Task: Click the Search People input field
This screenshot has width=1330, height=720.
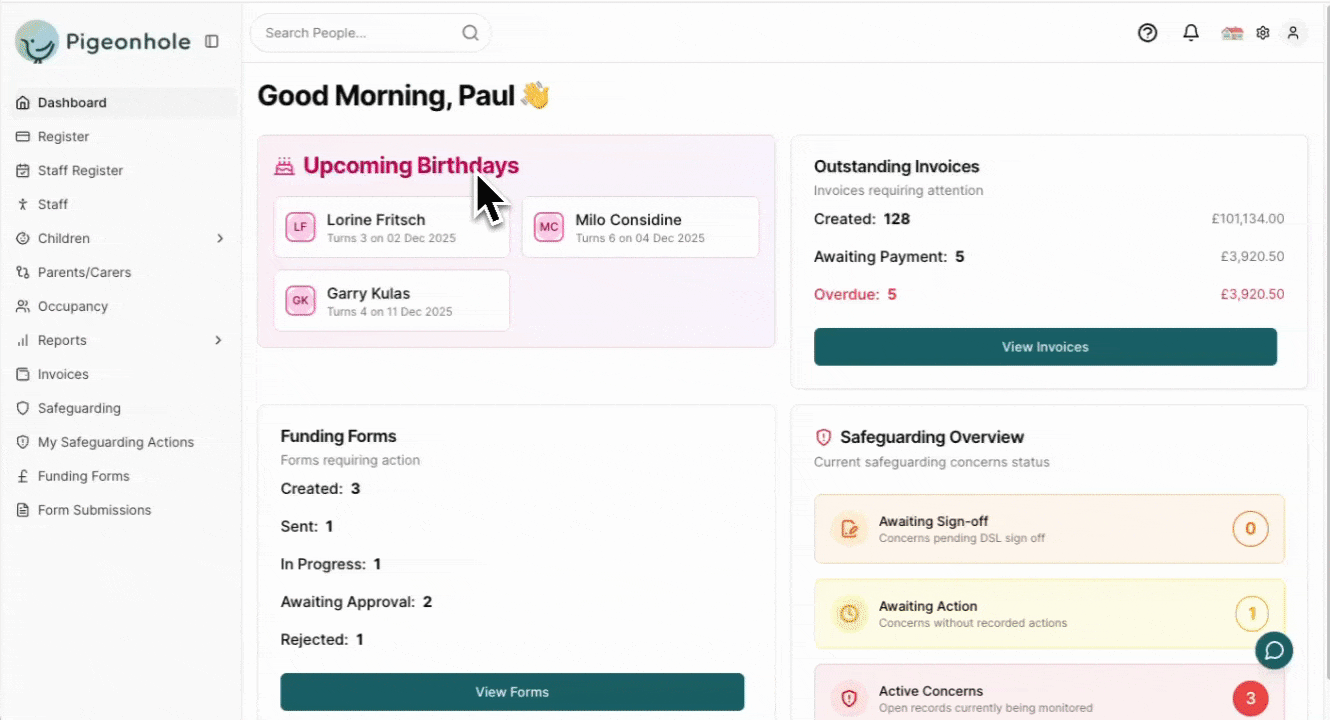Action: pyautogui.click(x=355, y=33)
